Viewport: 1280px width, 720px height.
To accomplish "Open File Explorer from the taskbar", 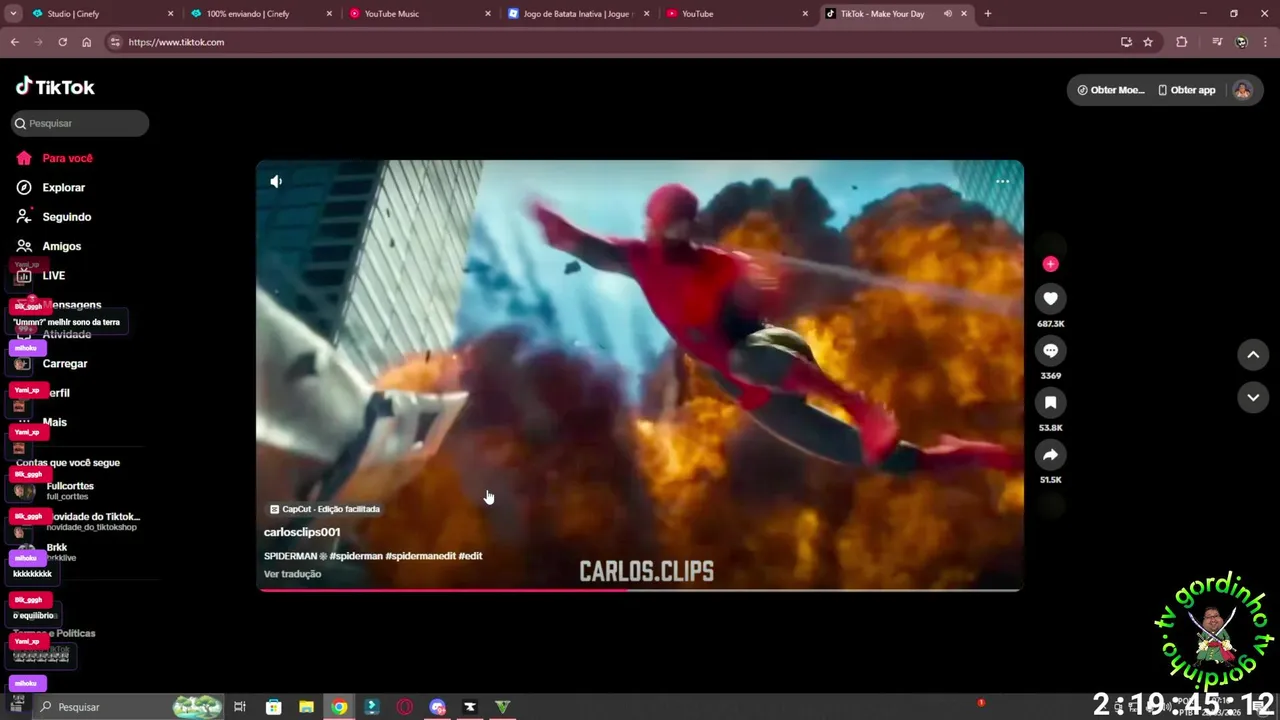I will (306, 707).
